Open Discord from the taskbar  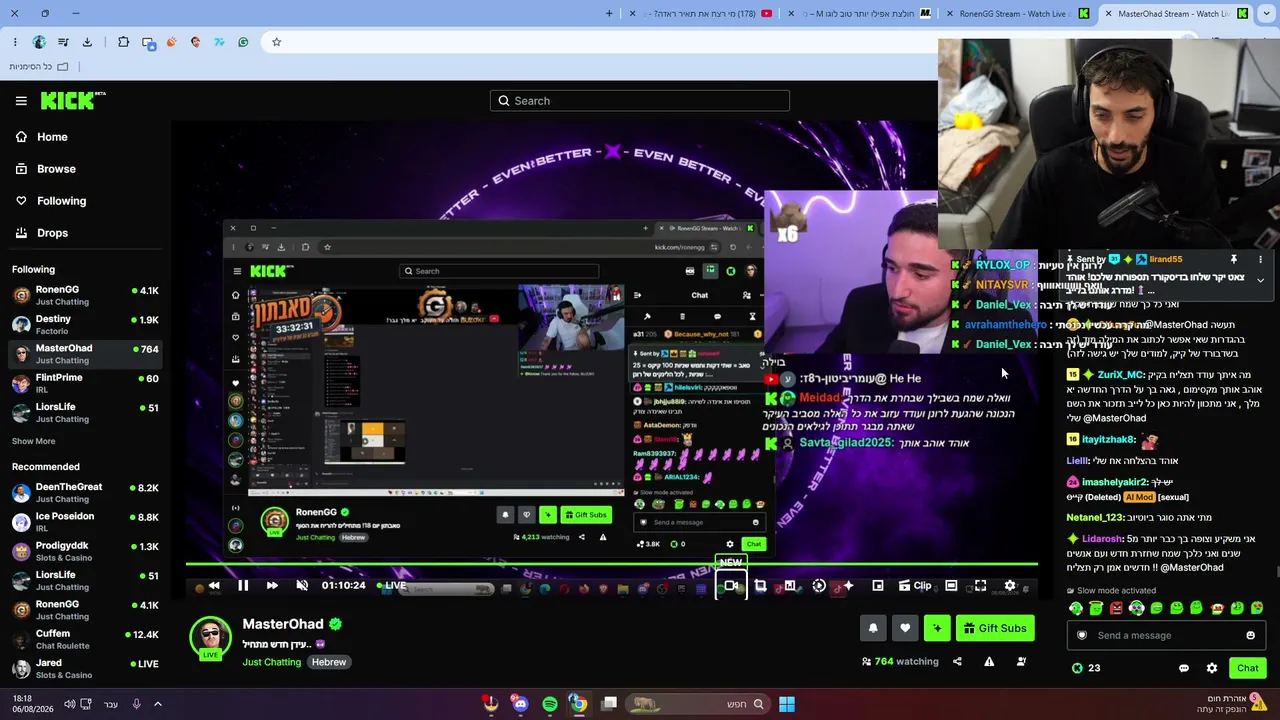click(x=520, y=704)
